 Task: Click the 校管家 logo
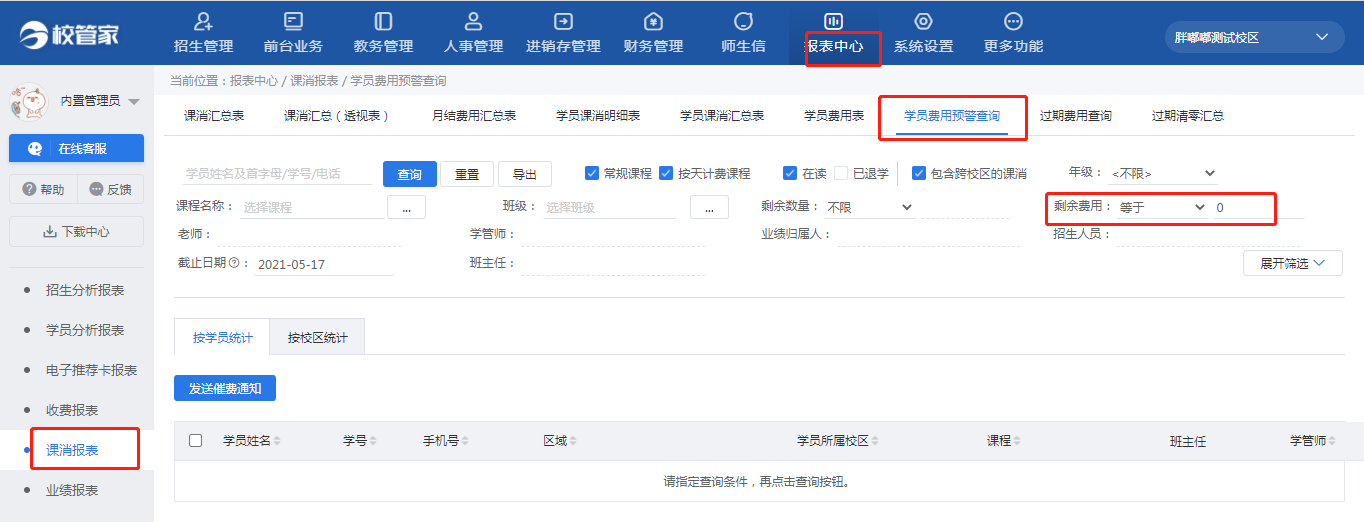69,36
